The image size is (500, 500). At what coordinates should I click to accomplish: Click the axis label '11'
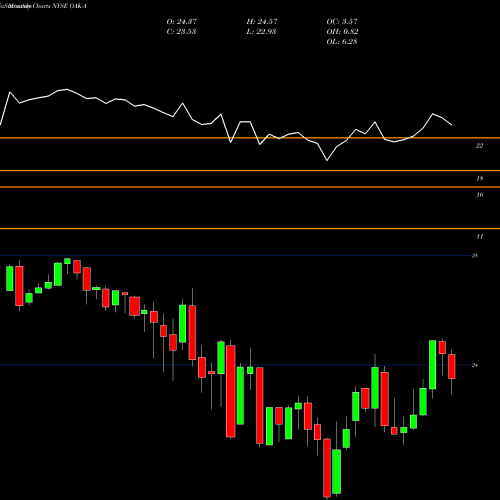point(479,237)
